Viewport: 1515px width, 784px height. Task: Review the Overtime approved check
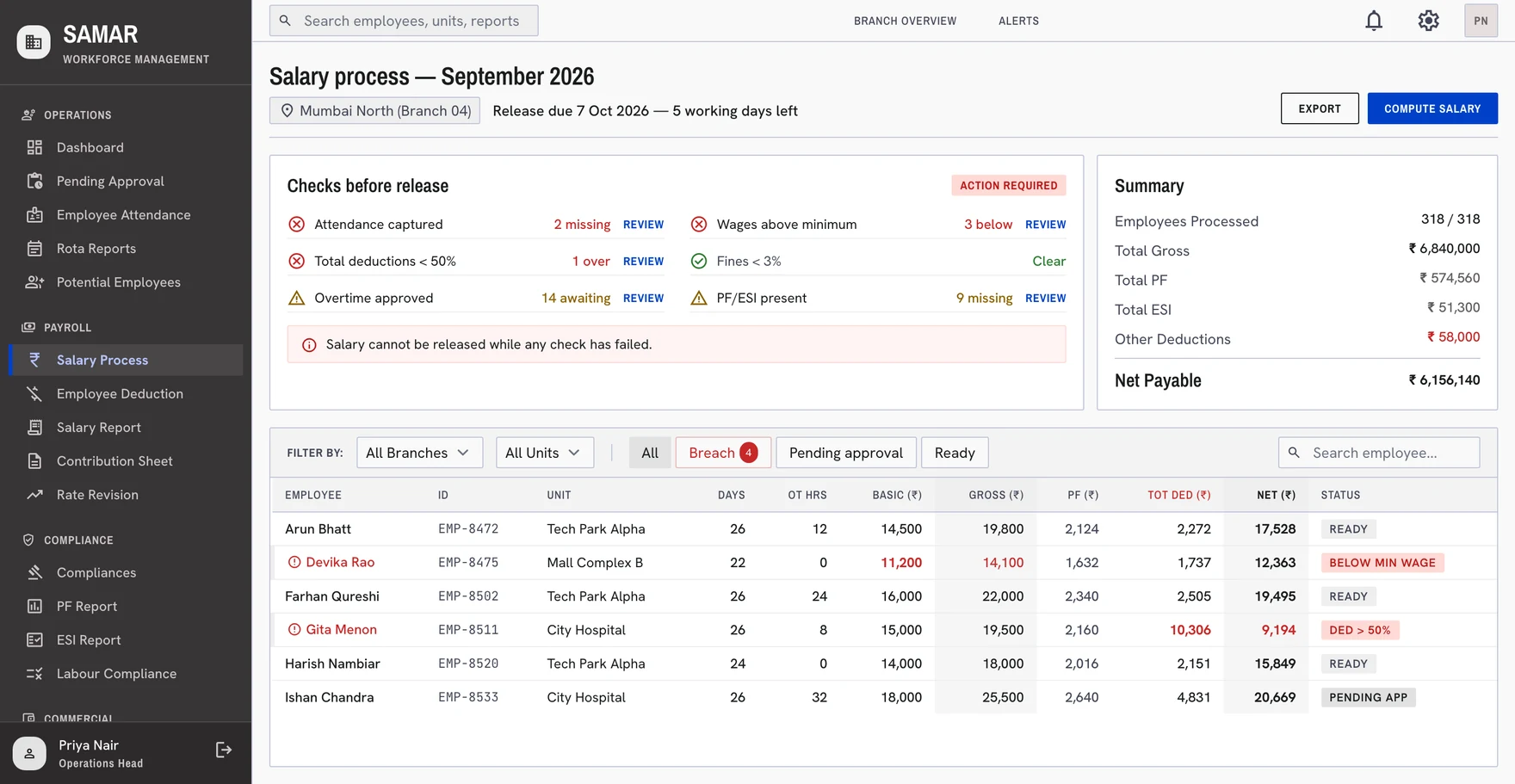tap(643, 299)
